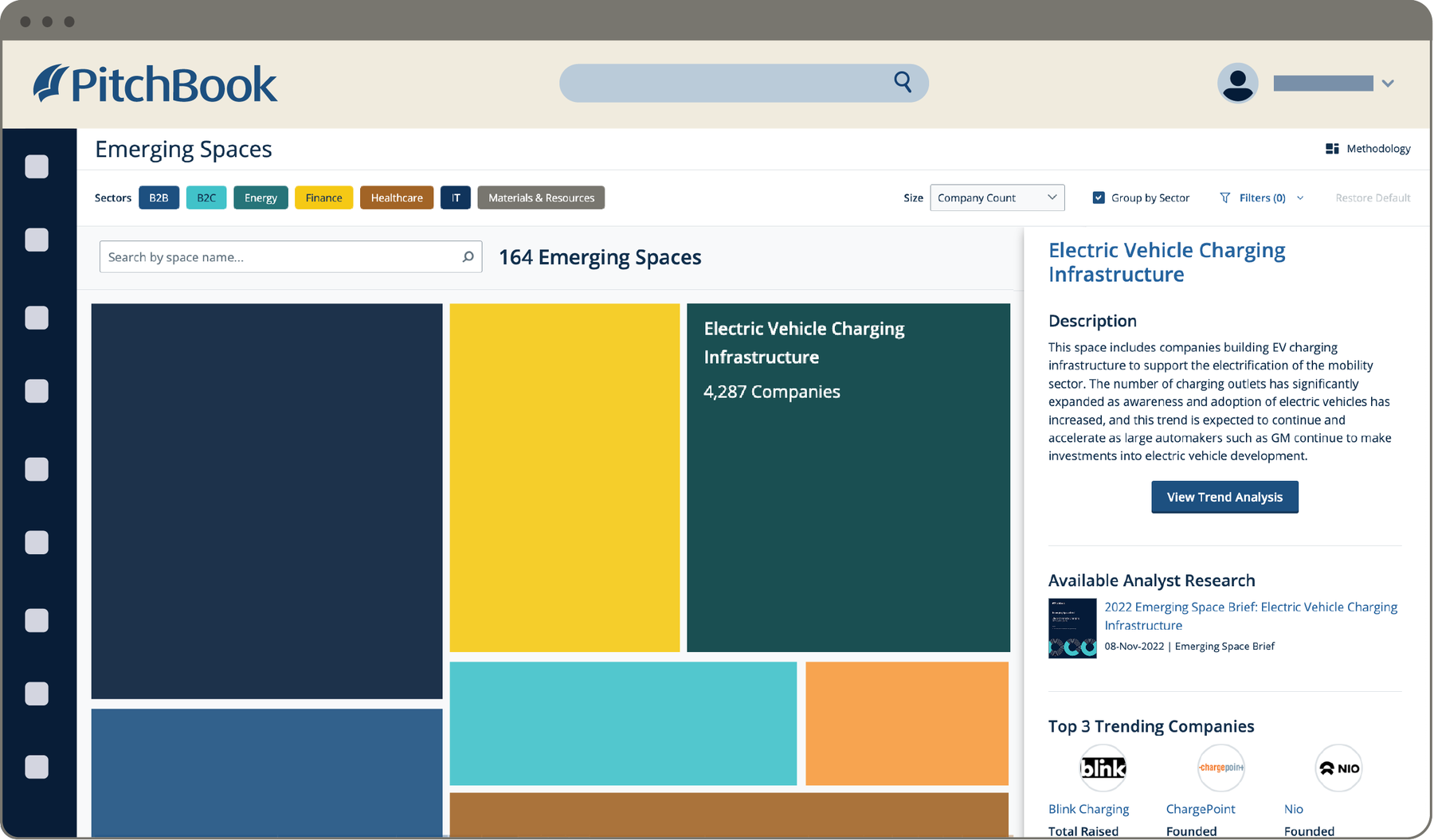The height and width of the screenshot is (840, 1434).
Task: Click the "164 Emerging Spaces" count text
Action: click(600, 257)
